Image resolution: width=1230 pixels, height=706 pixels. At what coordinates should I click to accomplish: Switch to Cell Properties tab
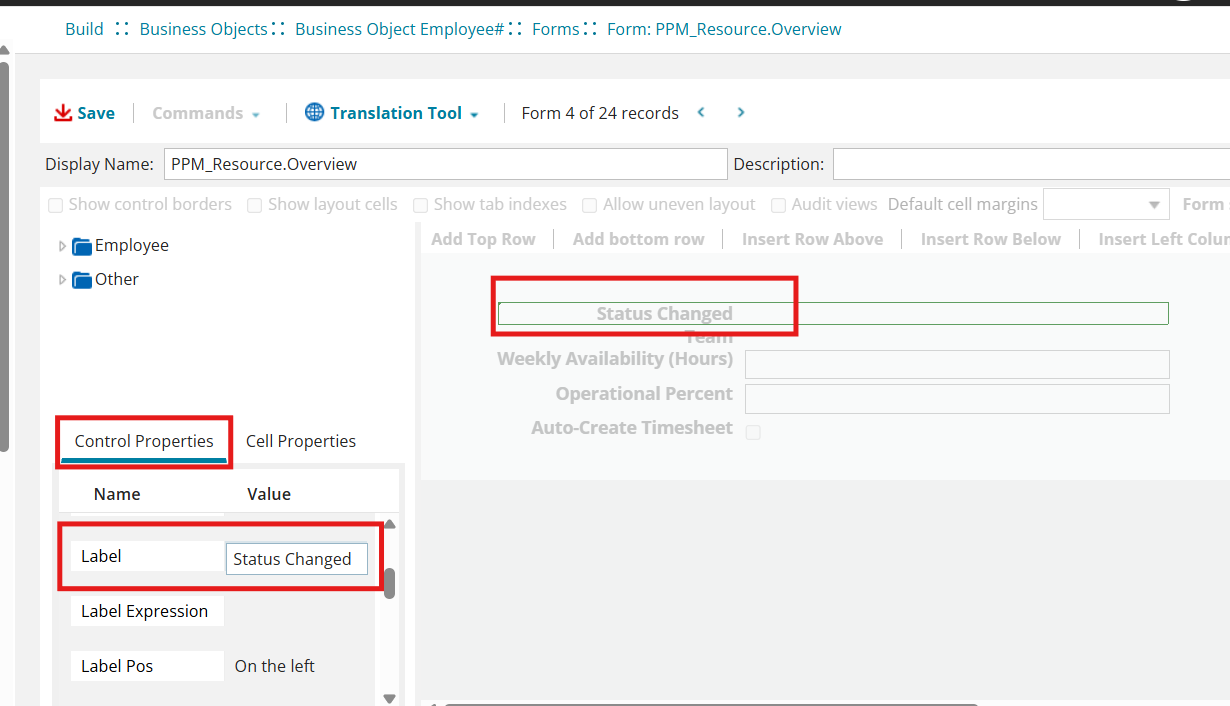click(x=300, y=441)
